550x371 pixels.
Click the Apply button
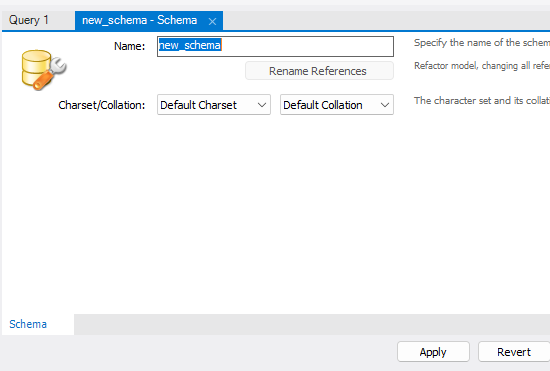pos(433,352)
